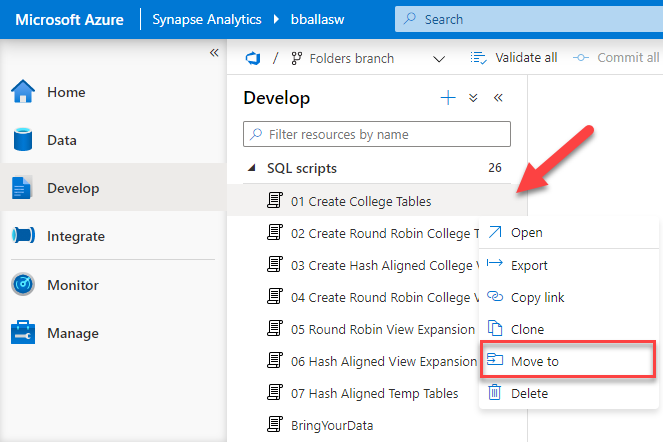Open the Integrate hub
Viewport: 663px width, 442px height.
(x=75, y=237)
